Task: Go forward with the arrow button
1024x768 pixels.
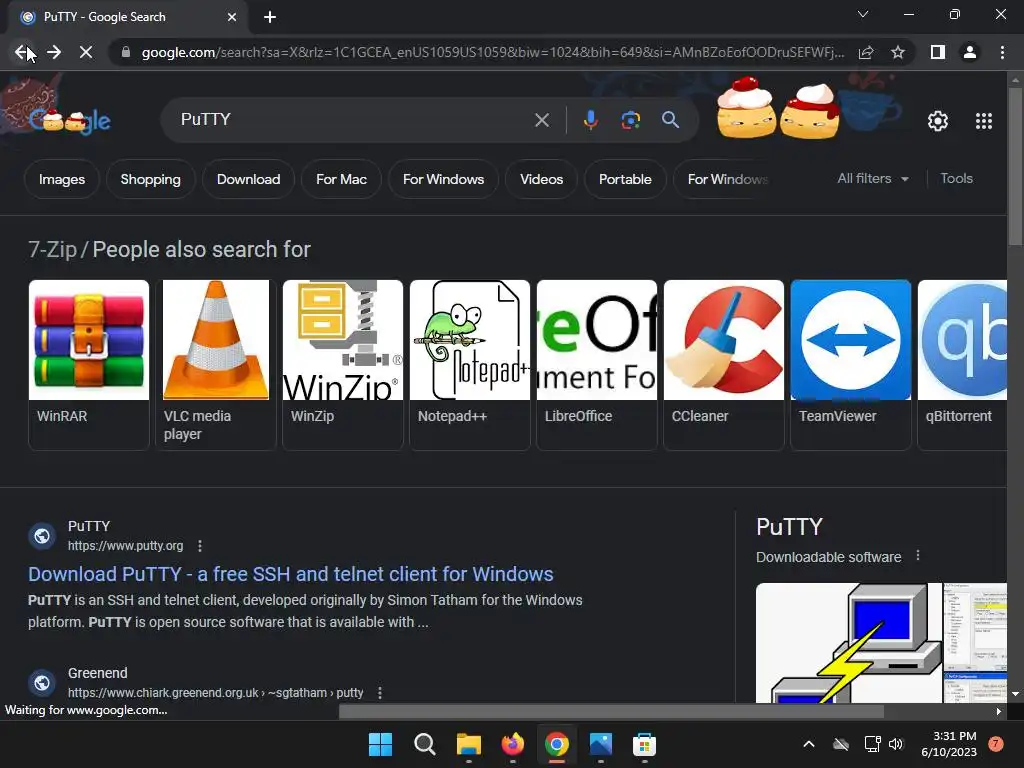Action: point(54,52)
